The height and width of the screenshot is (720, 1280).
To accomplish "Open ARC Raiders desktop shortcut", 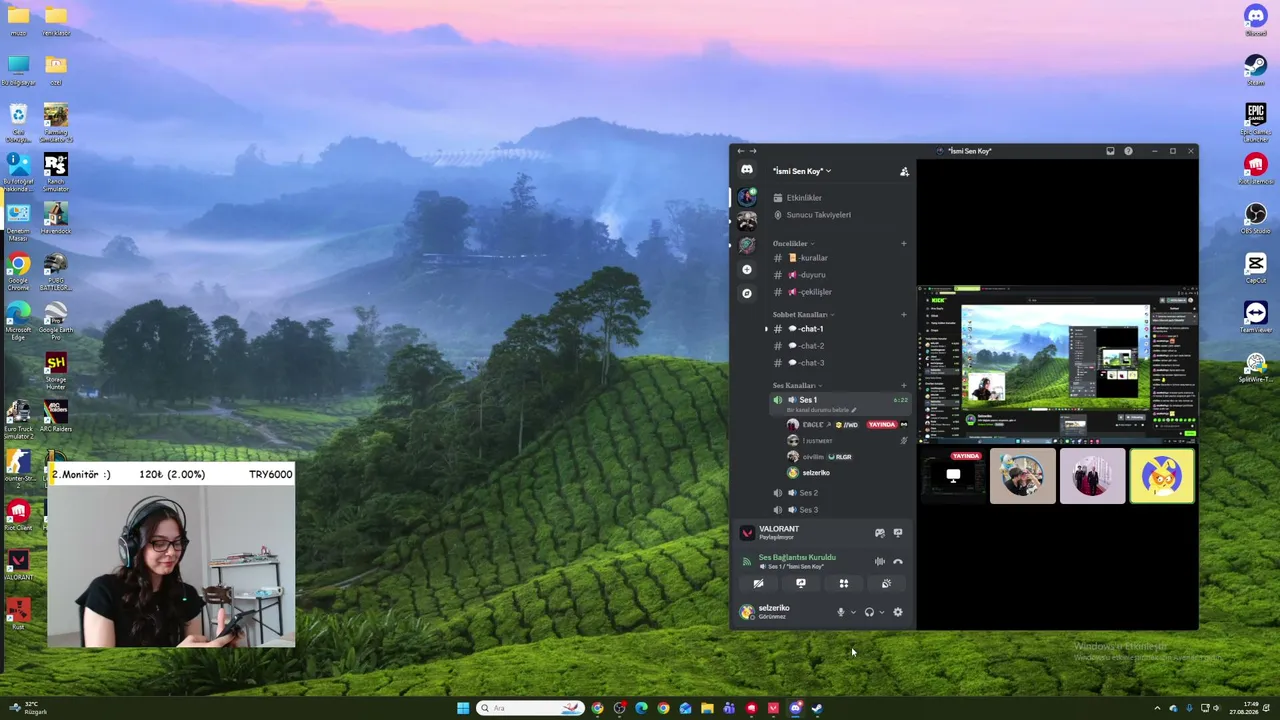I will 56,416.
